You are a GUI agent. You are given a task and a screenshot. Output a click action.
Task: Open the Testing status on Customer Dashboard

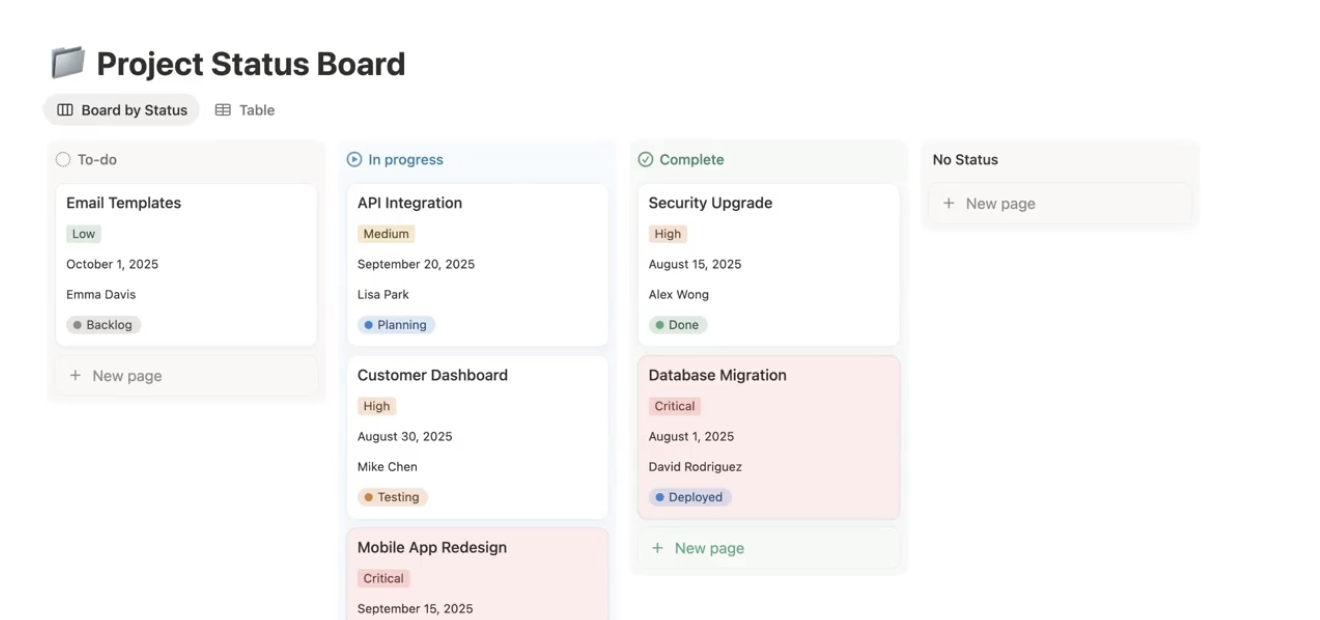[392, 497]
